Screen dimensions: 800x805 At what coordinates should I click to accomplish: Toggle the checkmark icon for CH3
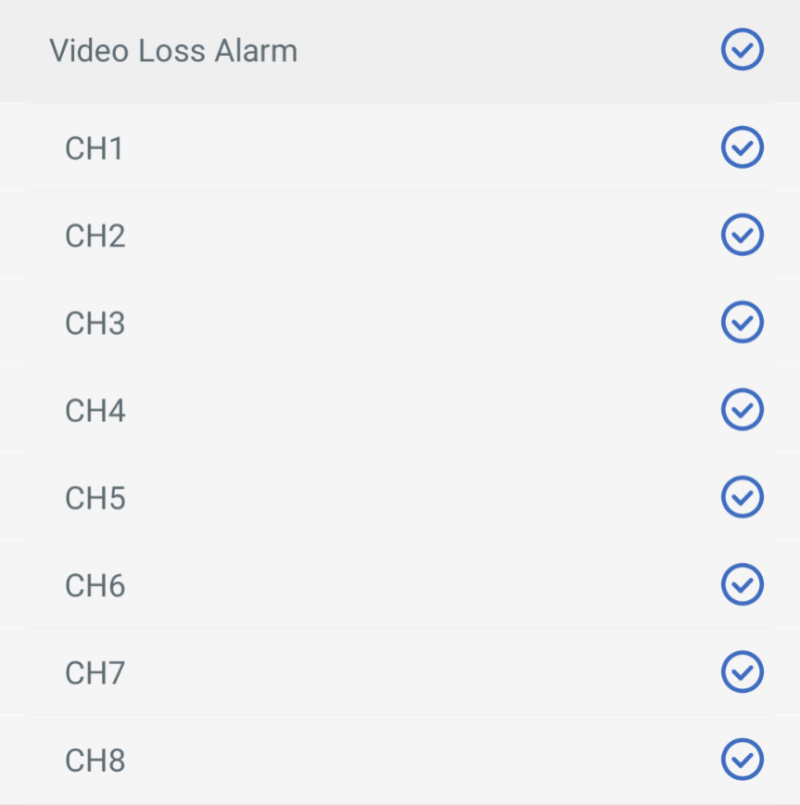click(742, 322)
